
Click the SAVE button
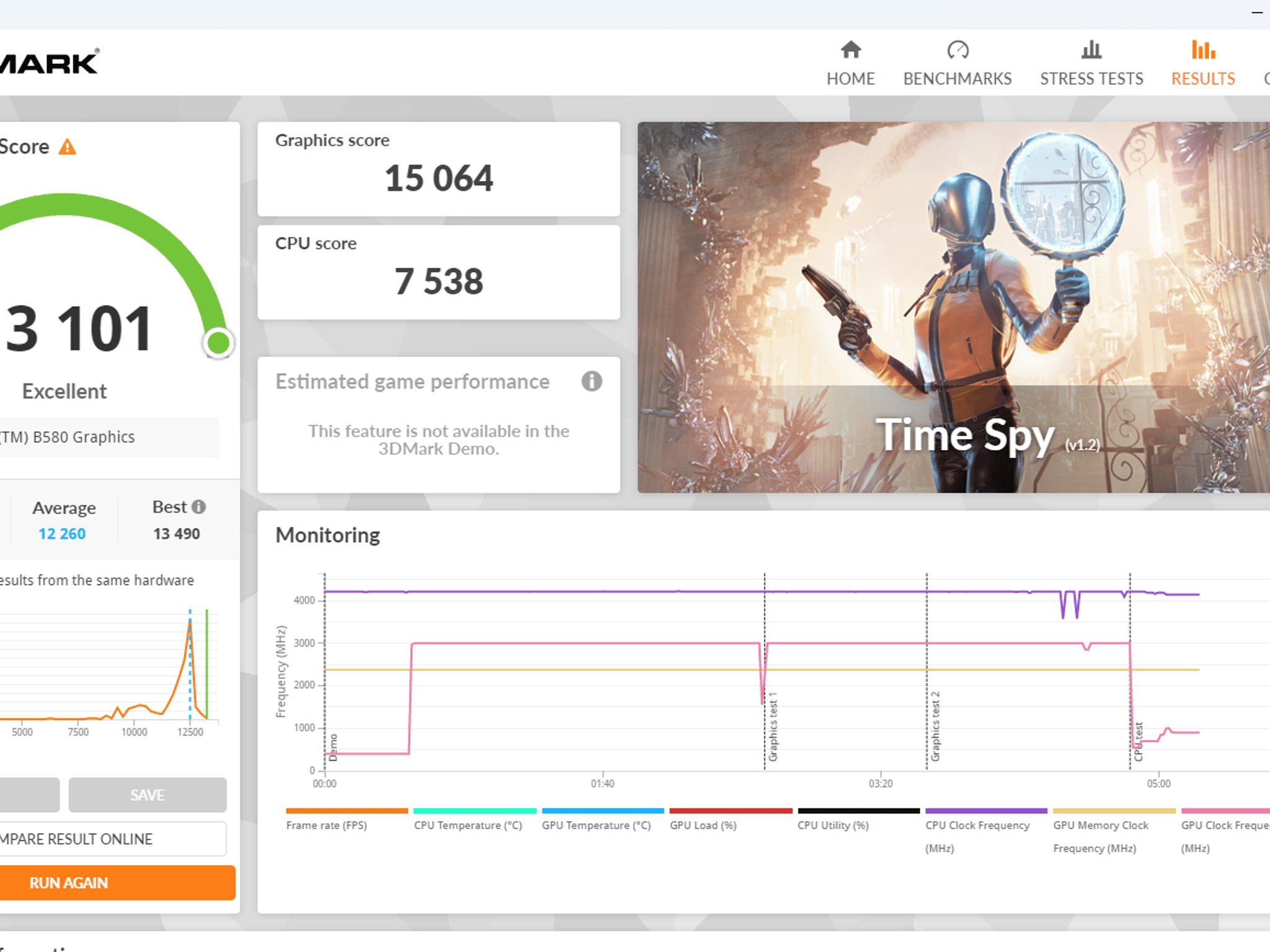(148, 795)
